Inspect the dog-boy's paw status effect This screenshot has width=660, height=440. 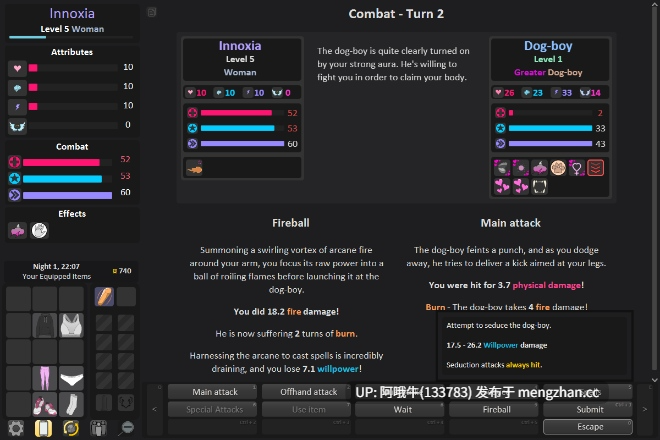click(558, 168)
